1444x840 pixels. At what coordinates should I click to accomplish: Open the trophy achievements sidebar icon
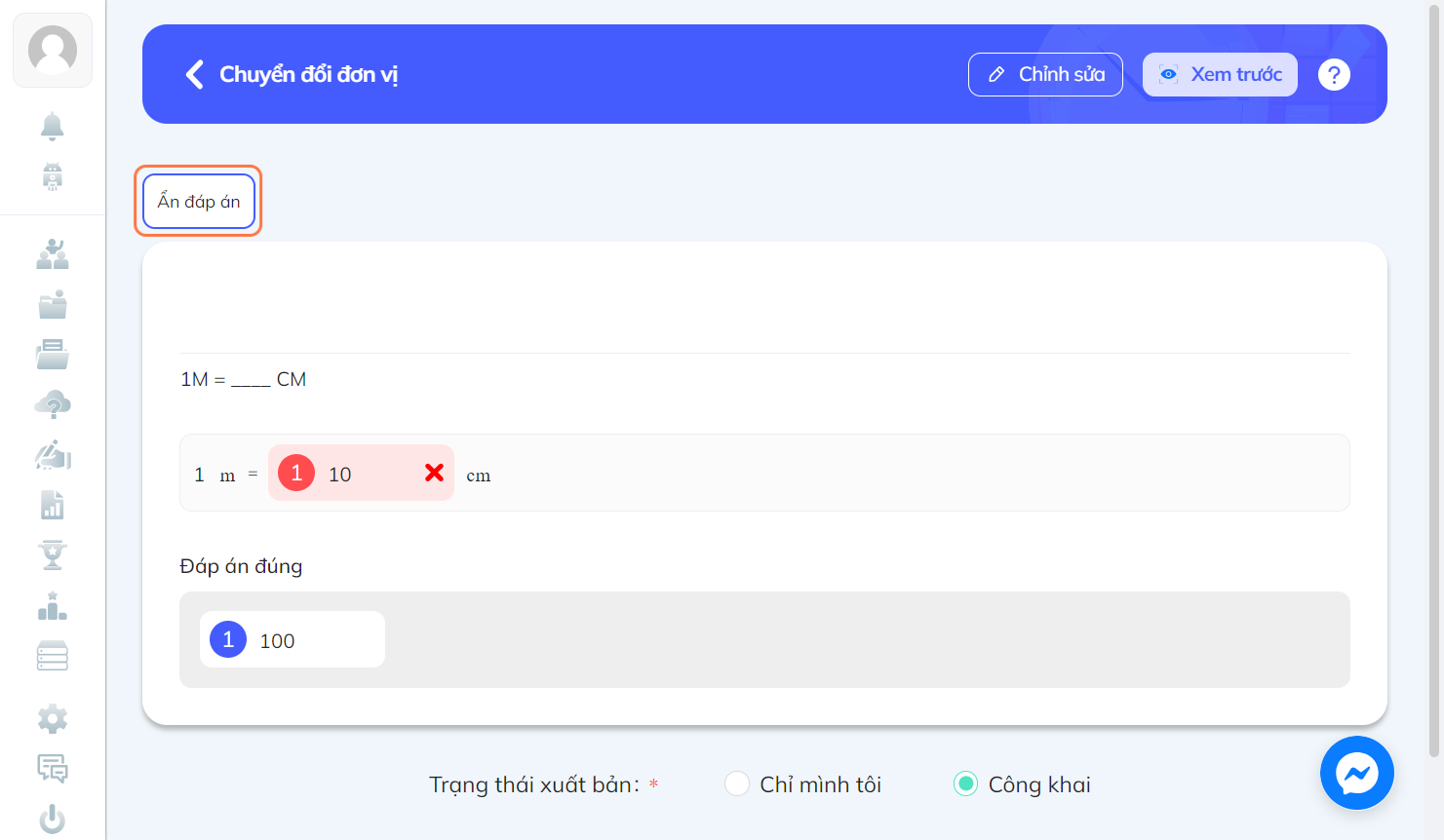pos(53,555)
